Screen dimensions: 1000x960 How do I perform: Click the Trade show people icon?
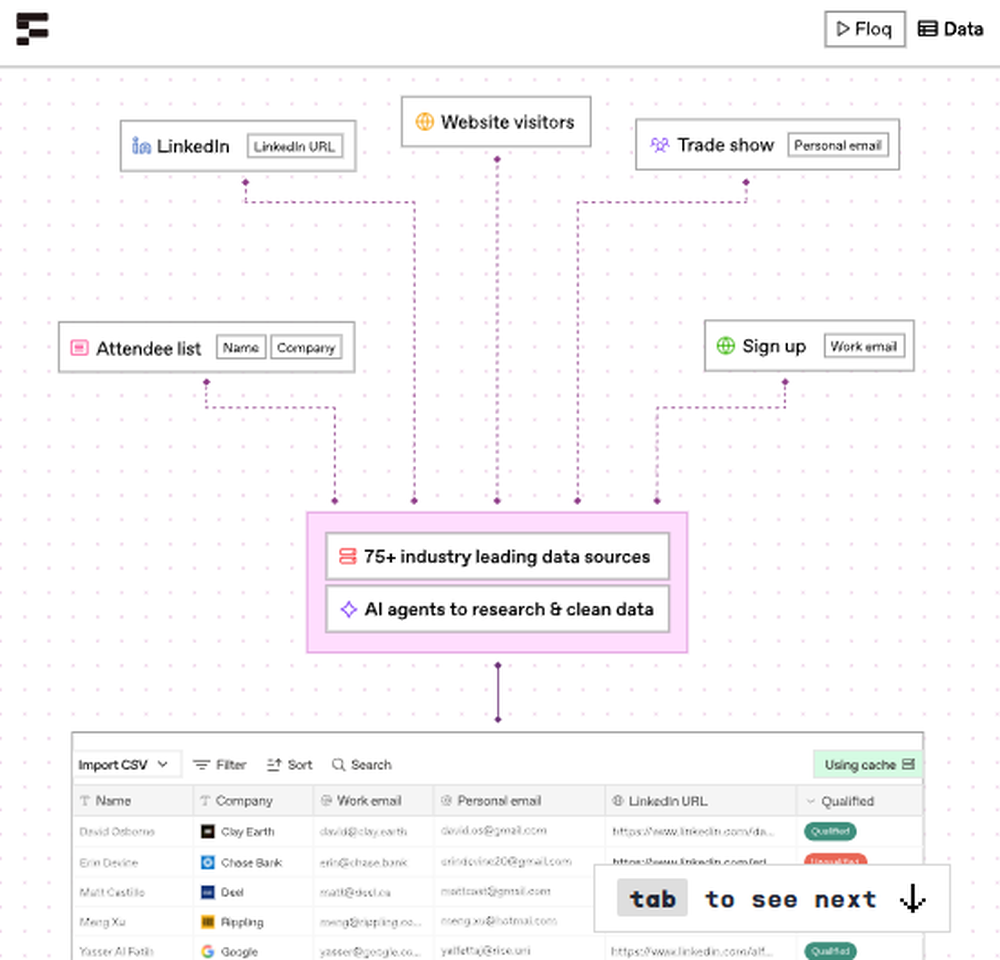pyautogui.click(x=660, y=145)
